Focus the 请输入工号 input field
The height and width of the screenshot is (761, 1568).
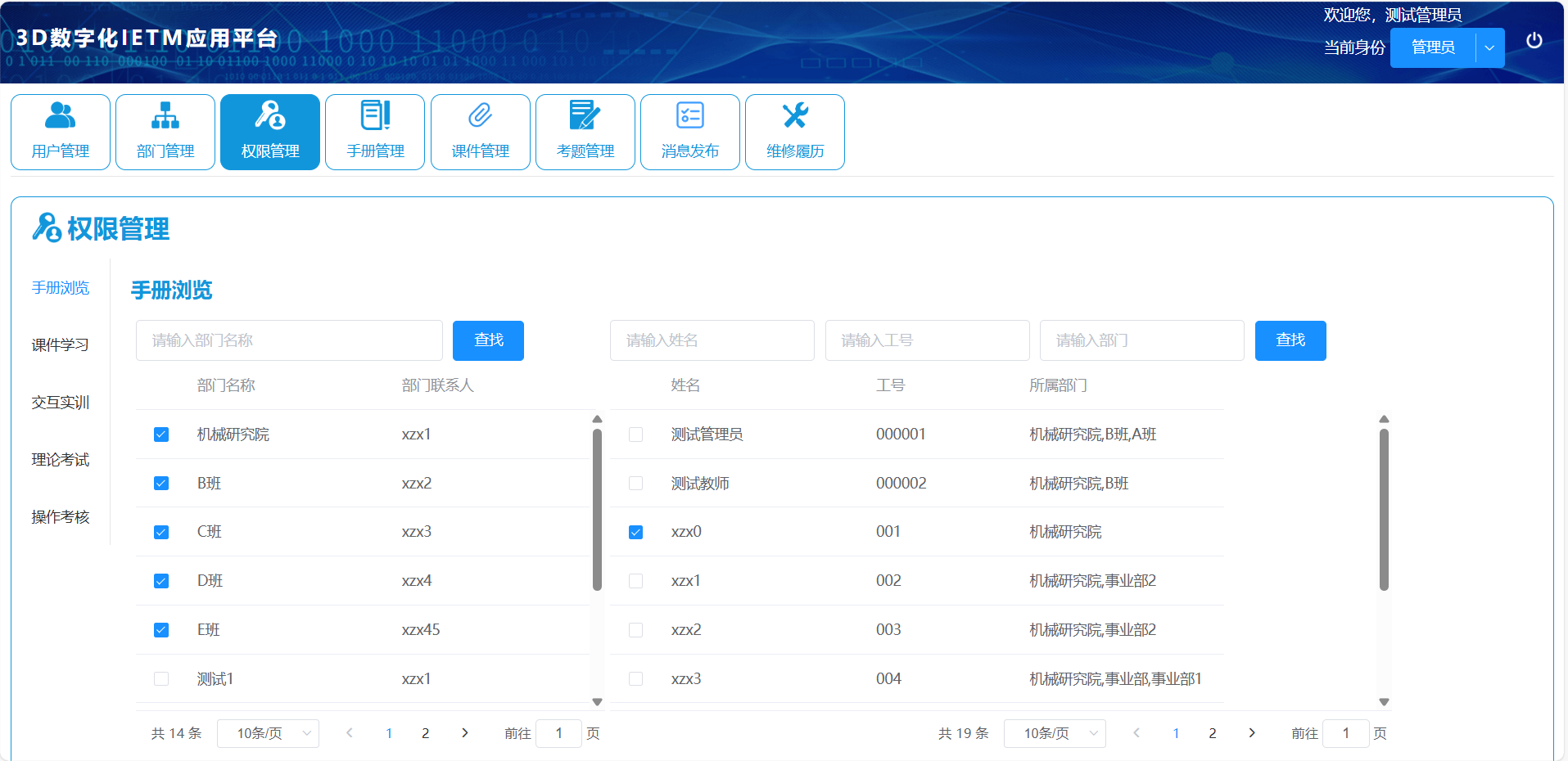pos(927,340)
